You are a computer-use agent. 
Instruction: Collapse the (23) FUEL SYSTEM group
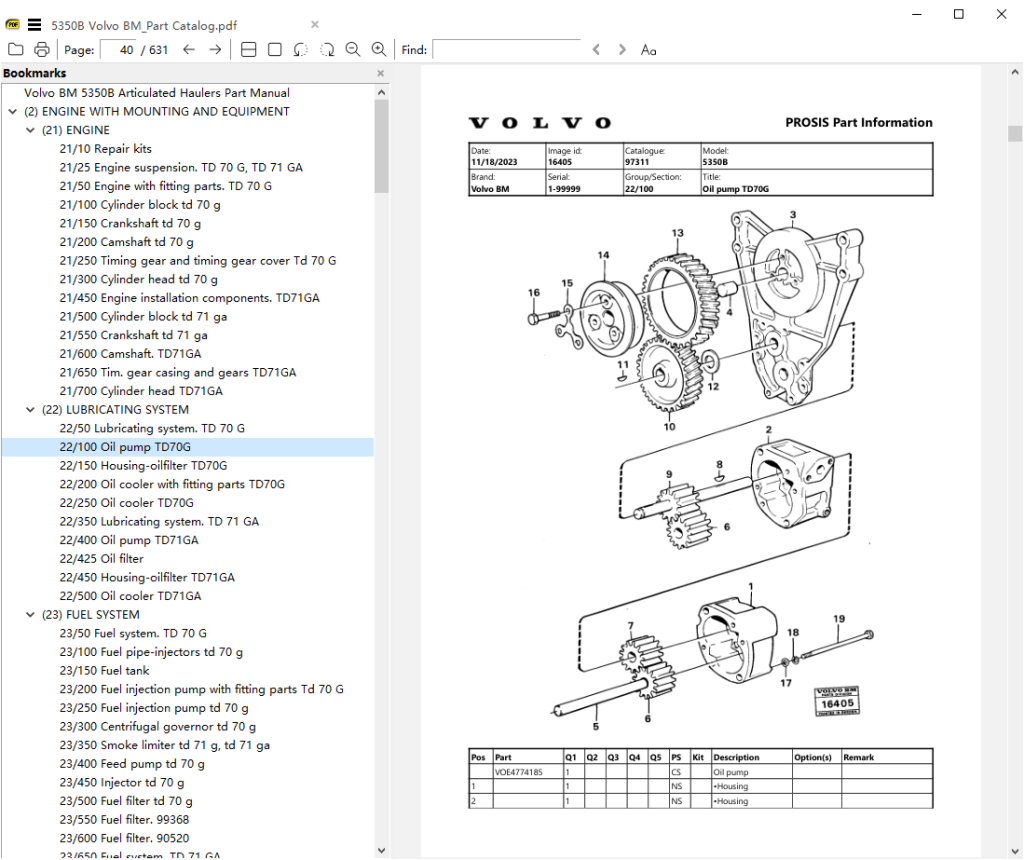(x=29, y=615)
